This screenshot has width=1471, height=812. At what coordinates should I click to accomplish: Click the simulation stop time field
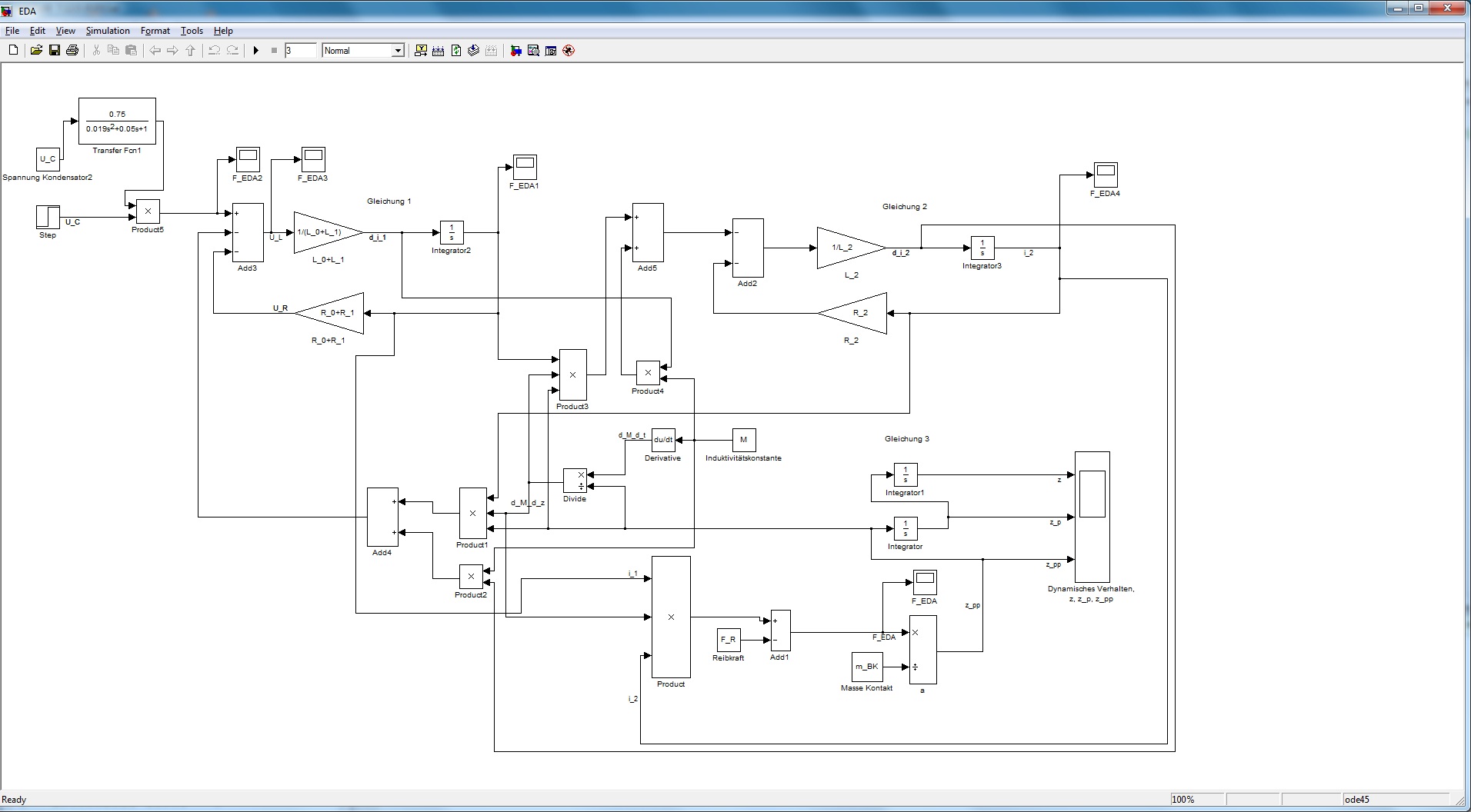[300, 51]
